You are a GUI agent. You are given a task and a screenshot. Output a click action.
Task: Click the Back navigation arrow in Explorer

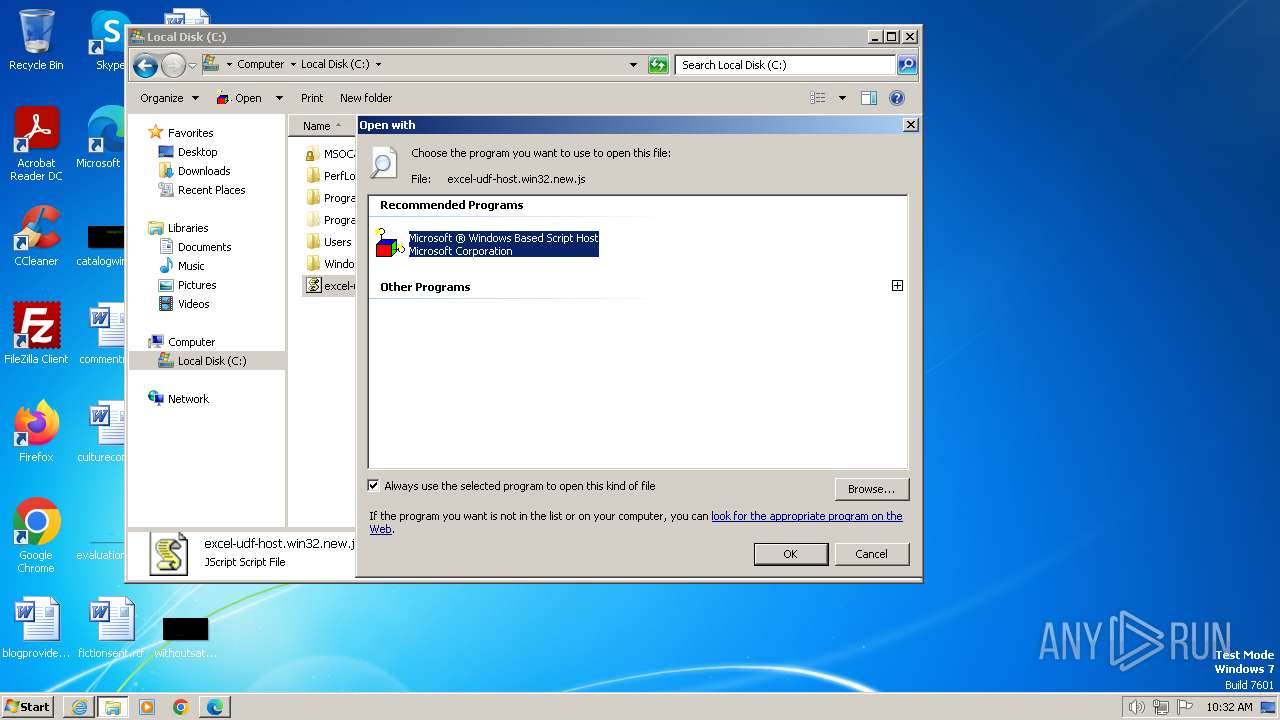point(145,65)
